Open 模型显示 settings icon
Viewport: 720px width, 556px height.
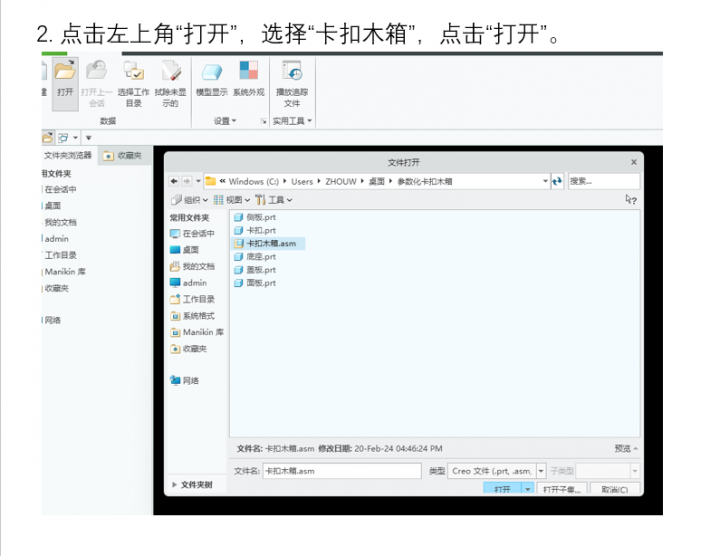click(211, 72)
